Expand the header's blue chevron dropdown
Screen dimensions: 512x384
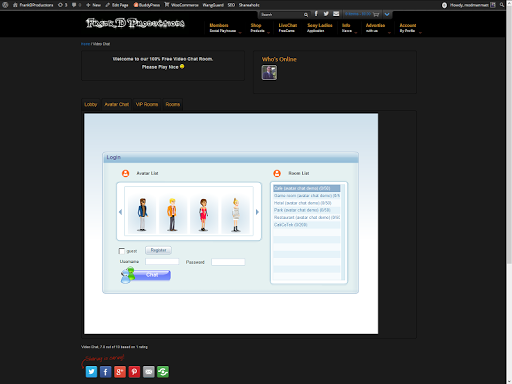(x=387, y=14)
